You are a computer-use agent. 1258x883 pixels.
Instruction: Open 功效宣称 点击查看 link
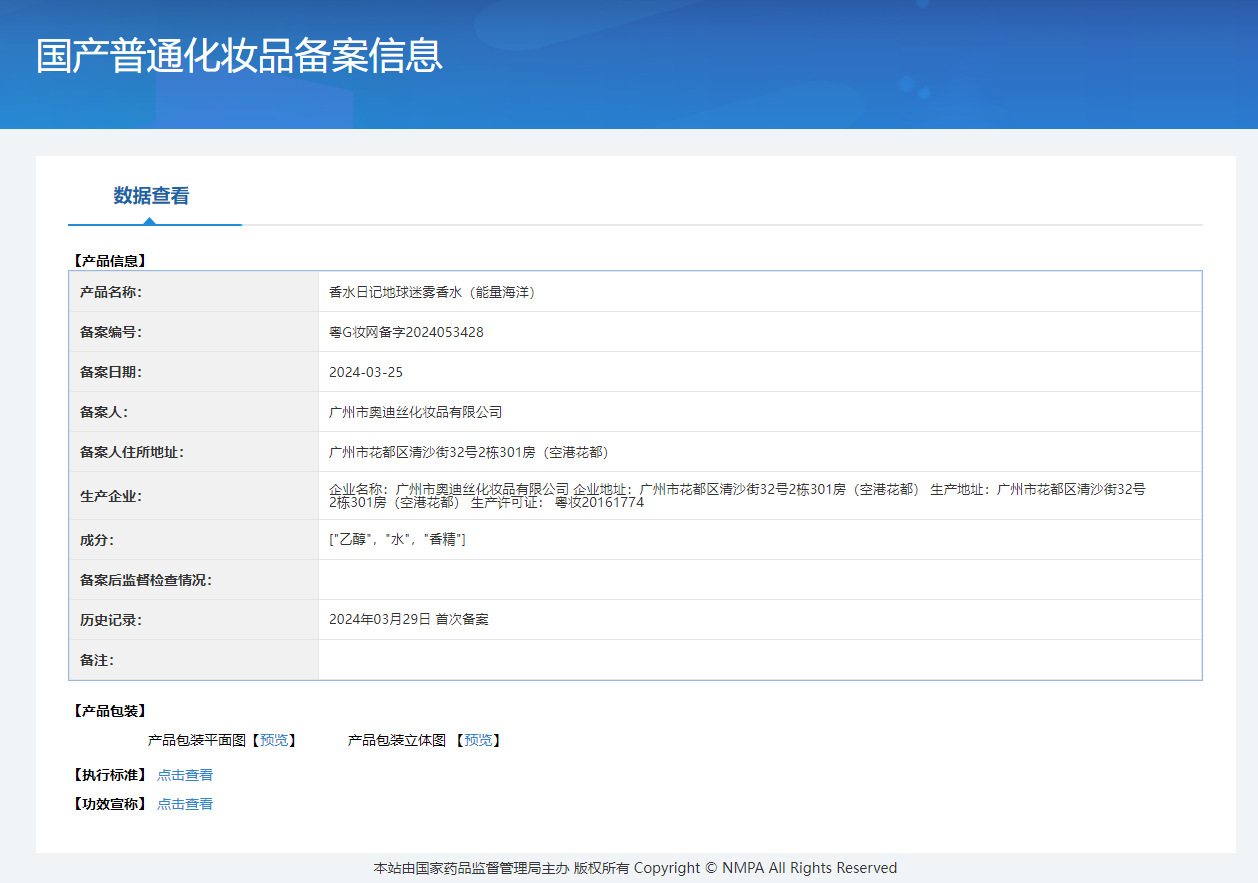185,804
